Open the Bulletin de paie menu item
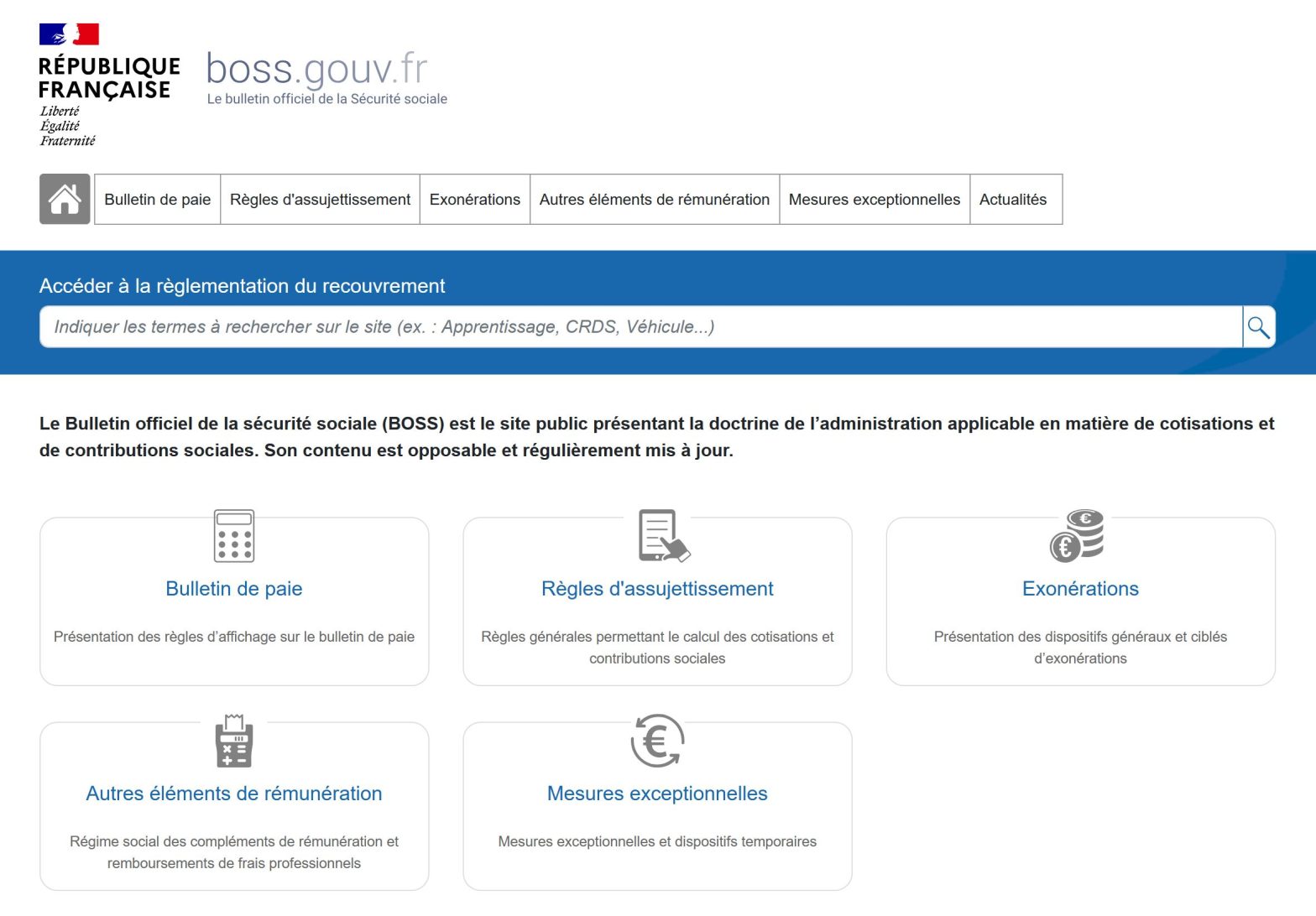The width and height of the screenshot is (1316, 916). 158,200
